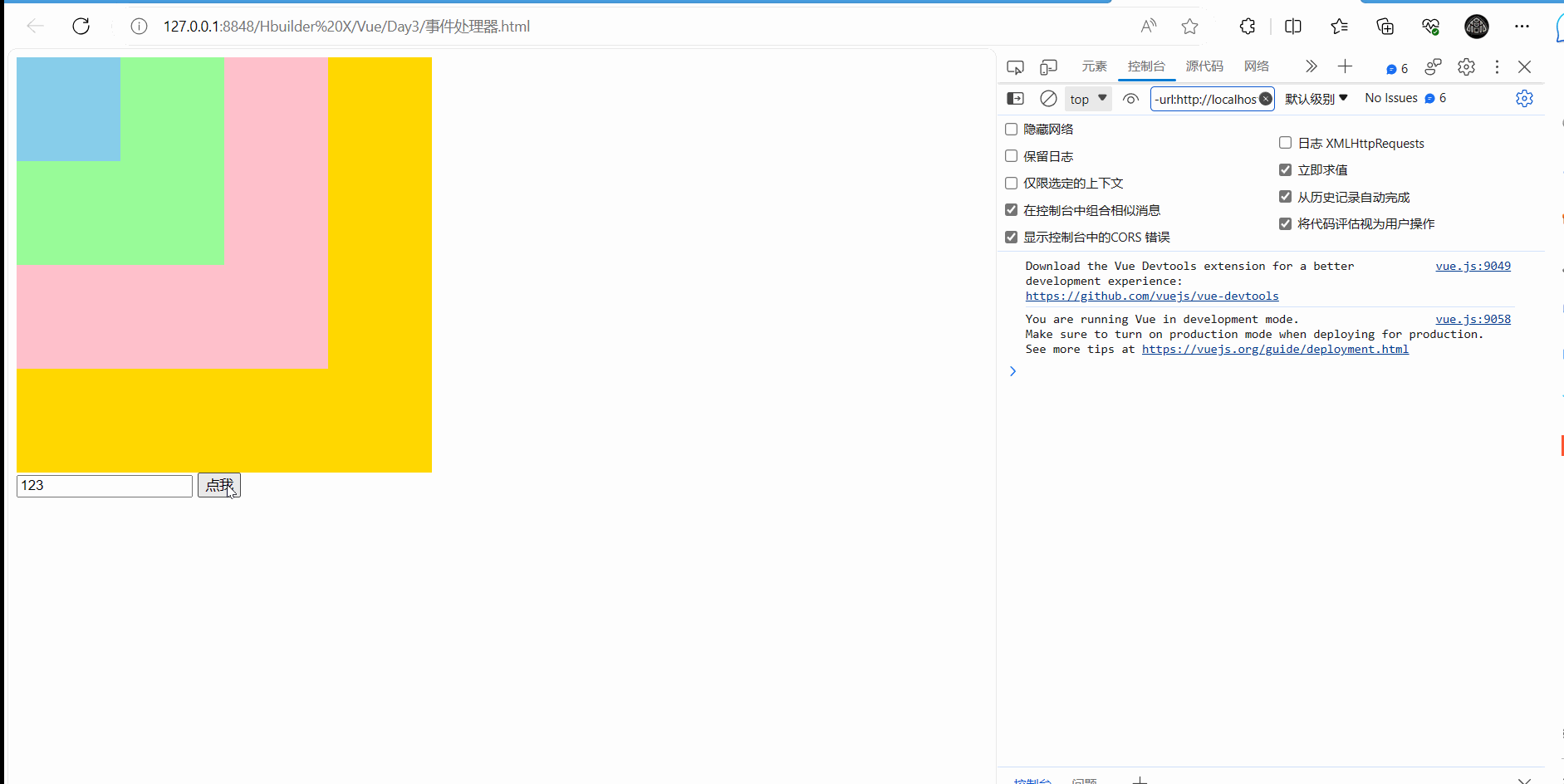
Task: Uncheck 显示控制台中的CORS 错误
Action: click(1011, 237)
